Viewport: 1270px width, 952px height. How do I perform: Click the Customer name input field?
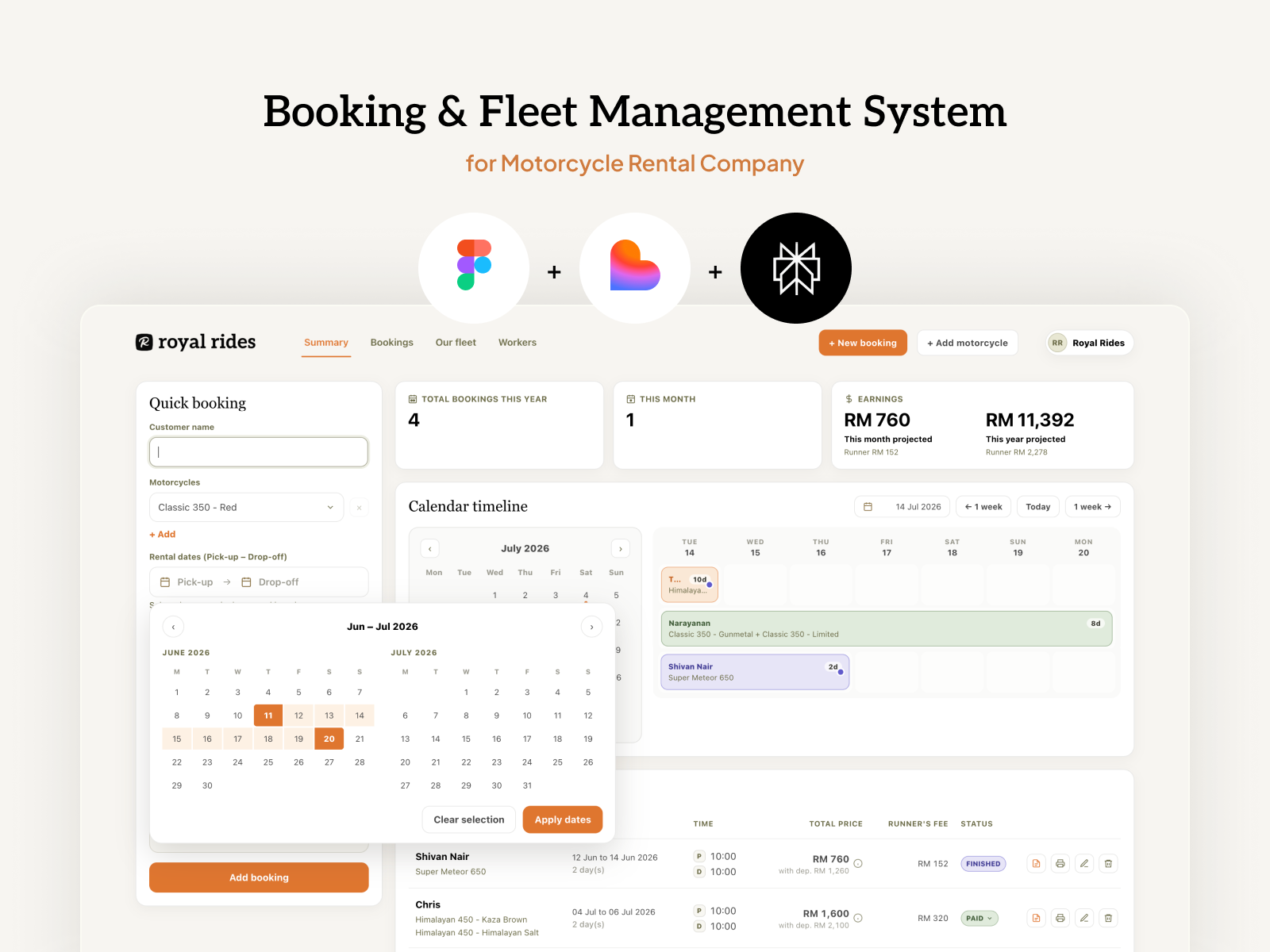coord(259,452)
